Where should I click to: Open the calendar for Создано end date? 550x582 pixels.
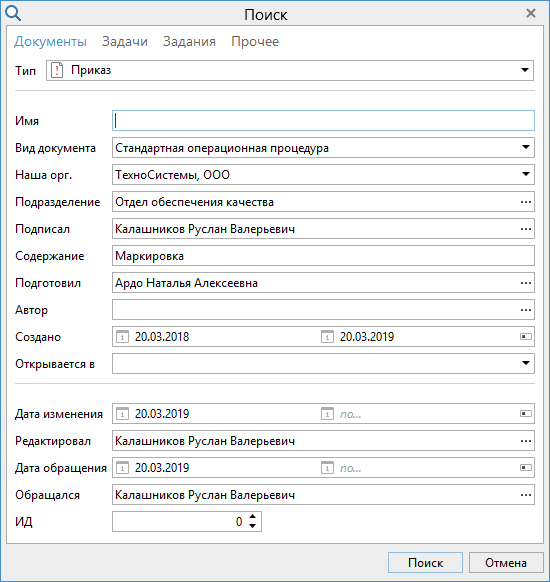[327, 337]
